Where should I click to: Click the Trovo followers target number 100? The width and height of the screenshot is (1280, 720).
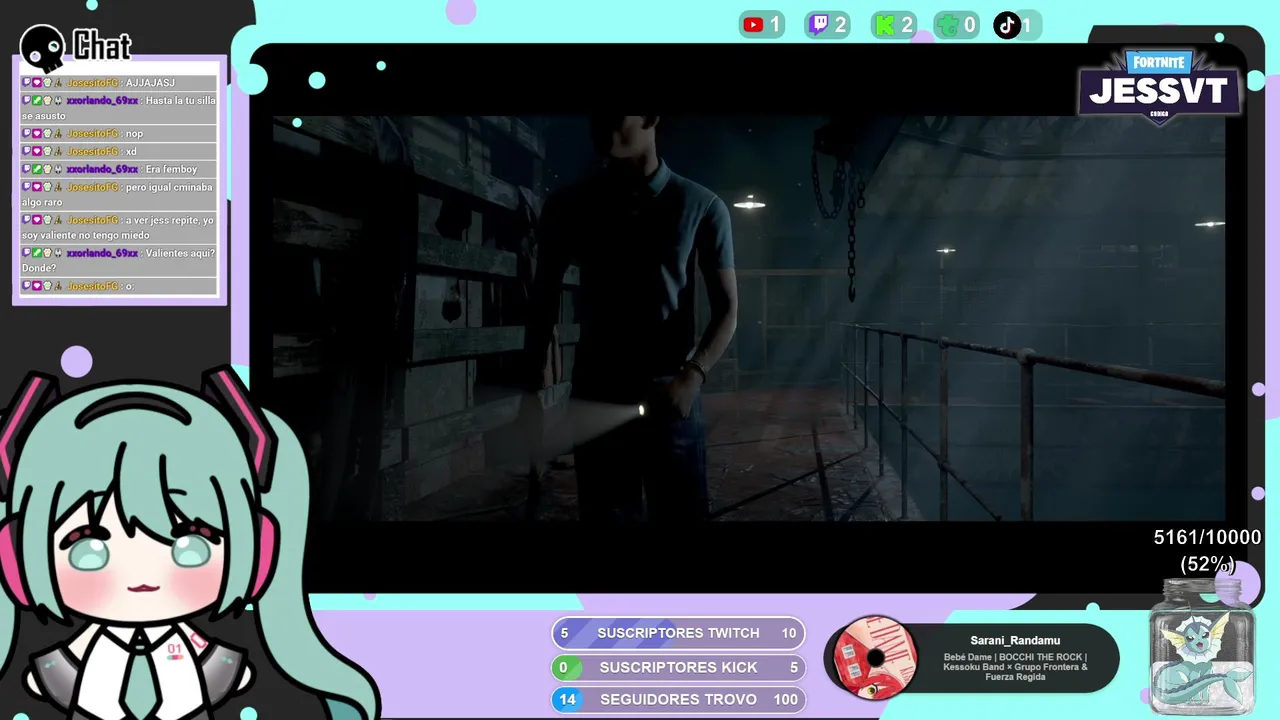[x=786, y=699]
